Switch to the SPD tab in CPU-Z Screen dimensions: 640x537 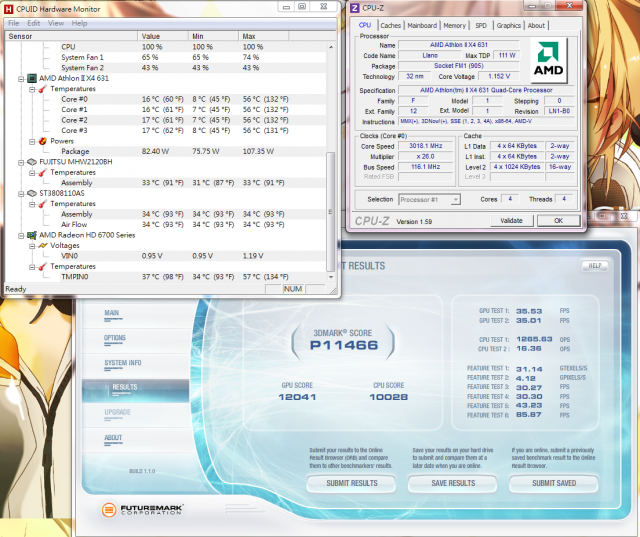pyautogui.click(x=481, y=25)
